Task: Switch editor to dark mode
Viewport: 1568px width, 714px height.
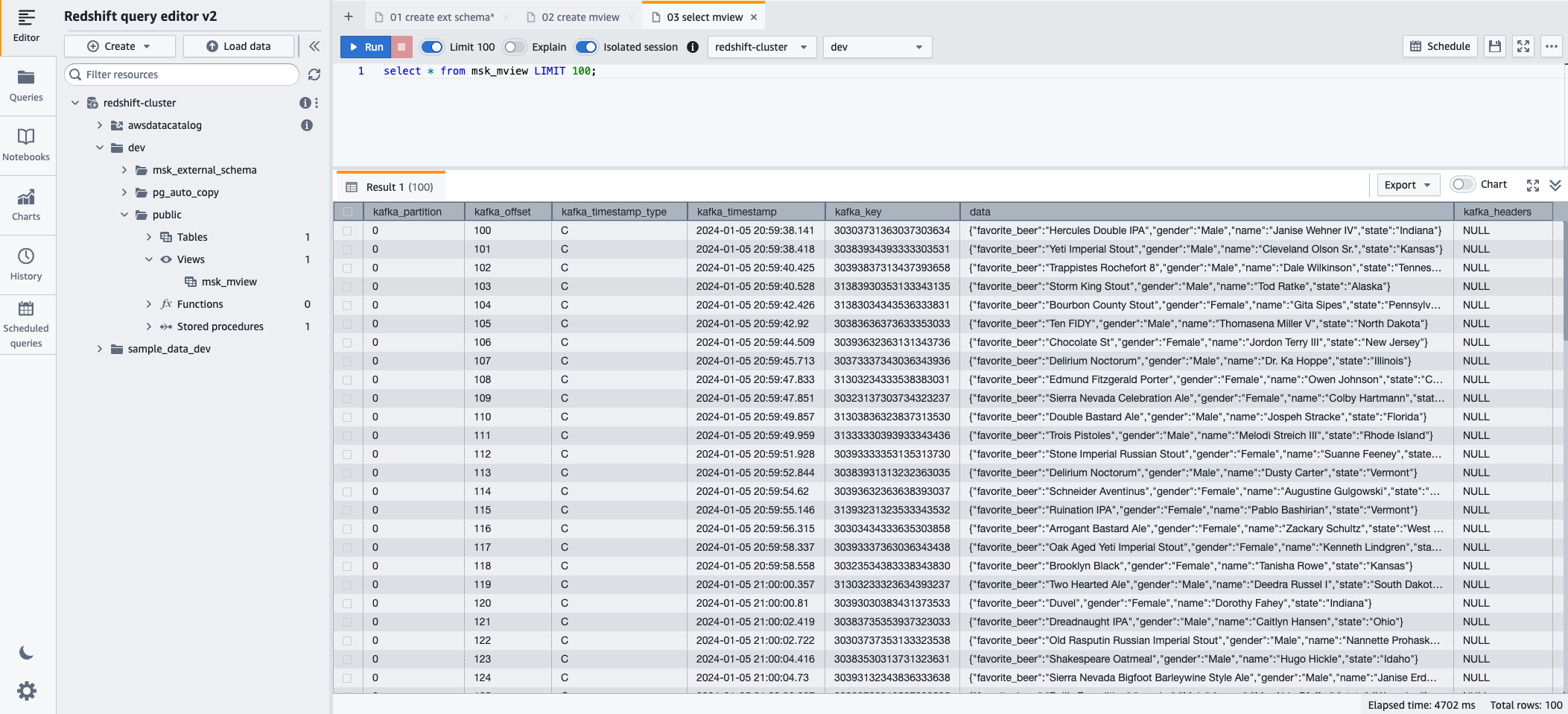Action: click(x=27, y=653)
